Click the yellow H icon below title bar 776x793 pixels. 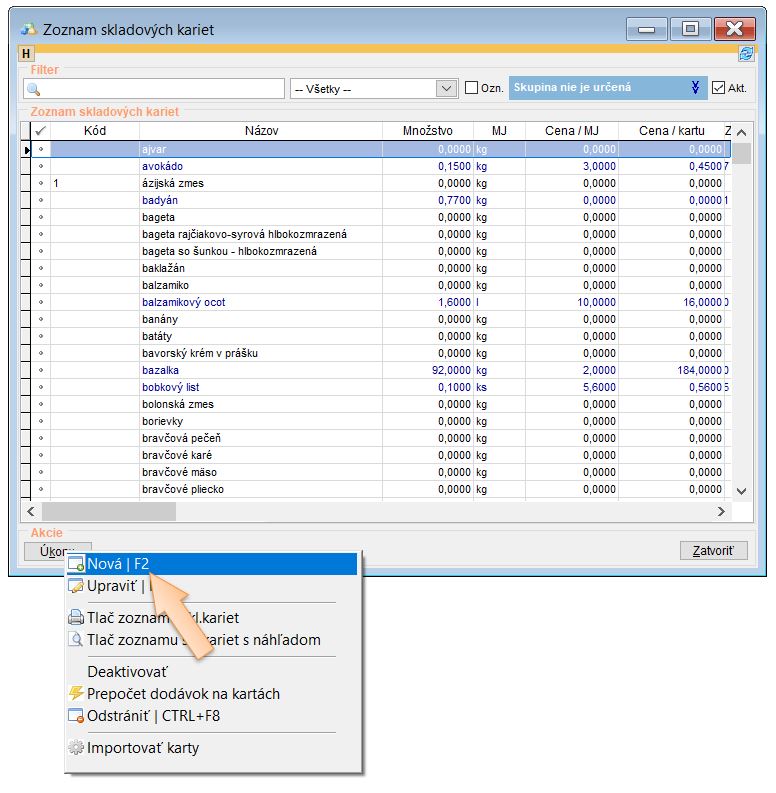tap(27, 54)
